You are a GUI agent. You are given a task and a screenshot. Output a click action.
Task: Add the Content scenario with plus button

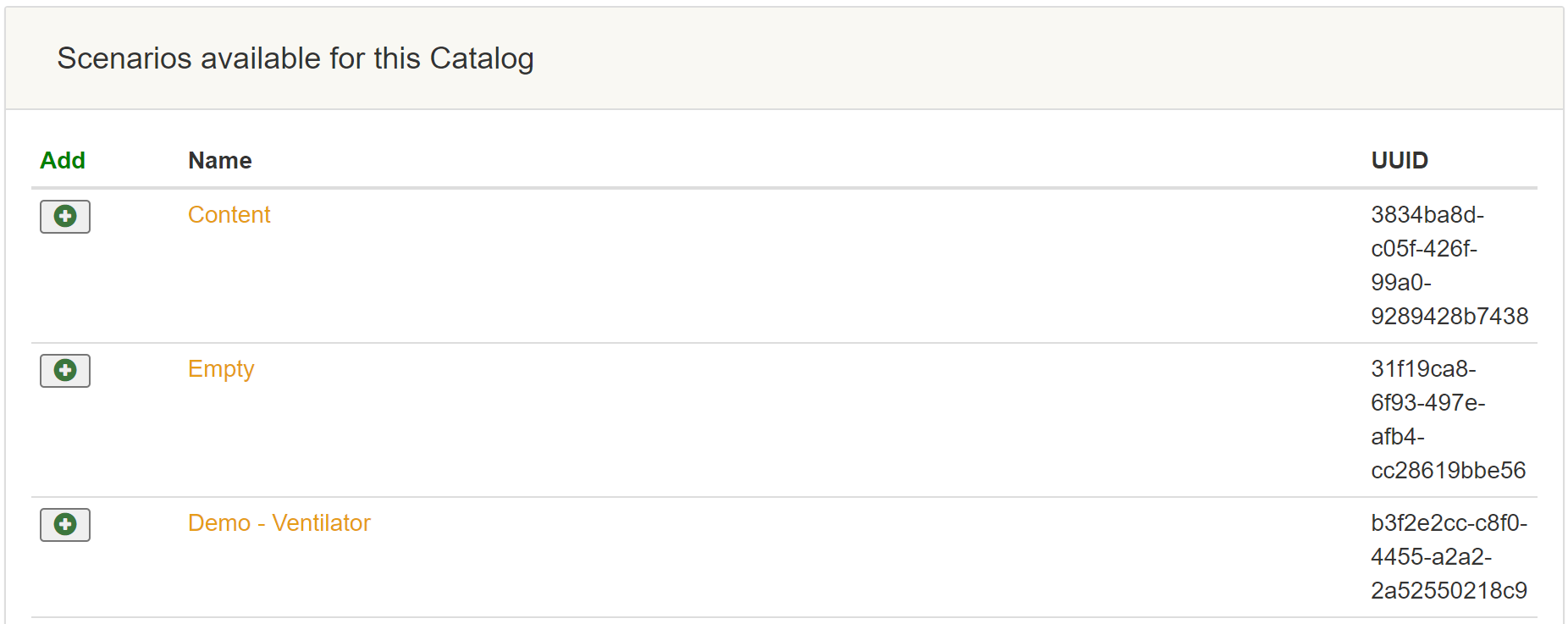point(65,217)
